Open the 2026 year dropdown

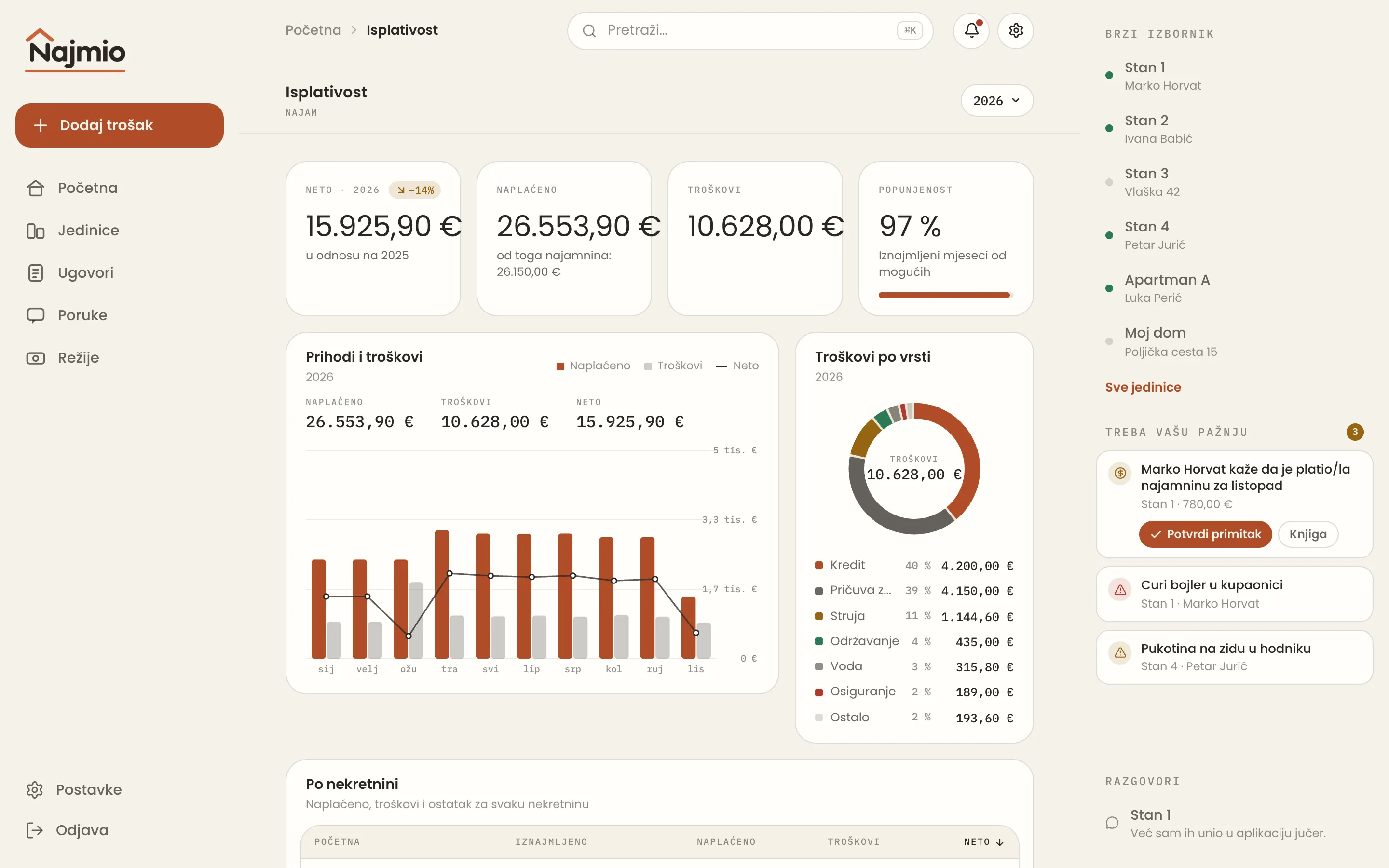pyautogui.click(x=997, y=100)
